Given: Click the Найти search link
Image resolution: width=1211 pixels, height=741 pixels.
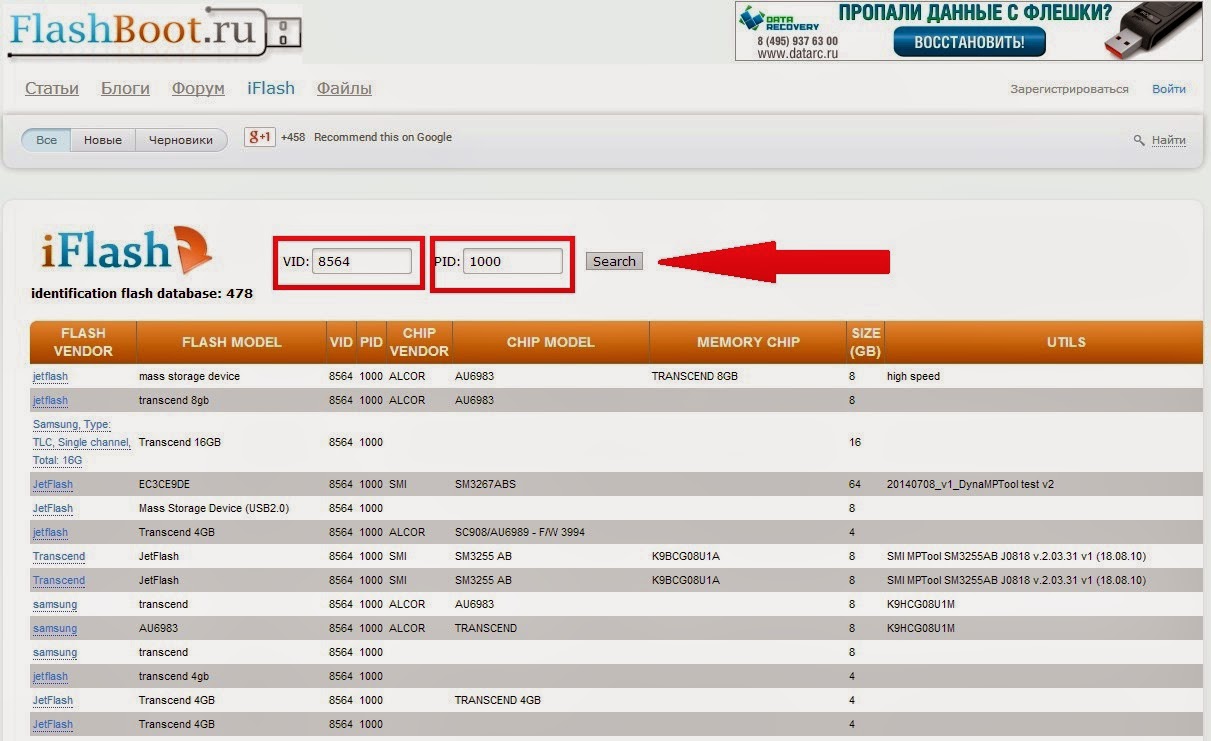Looking at the screenshot, I should pyautogui.click(x=1169, y=141).
